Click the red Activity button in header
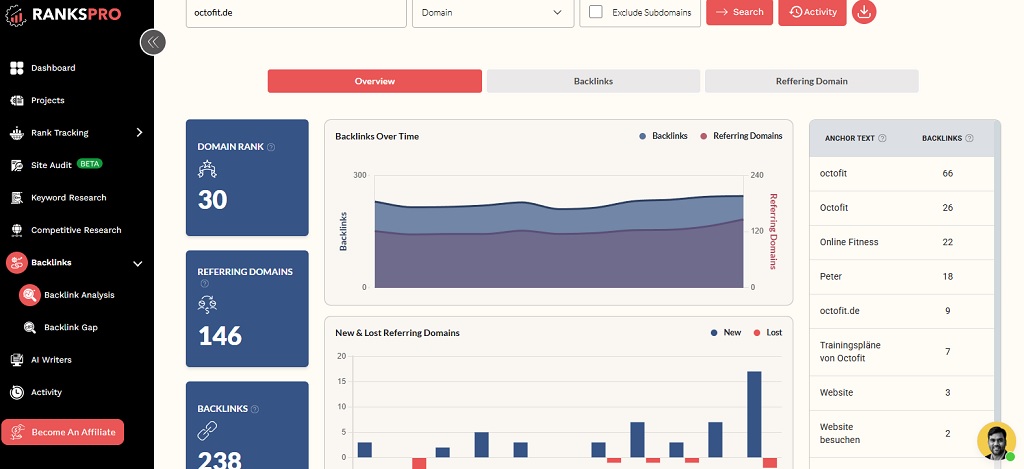Image resolution: width=1024 pixels, height=469 pixels. [812, 12]
